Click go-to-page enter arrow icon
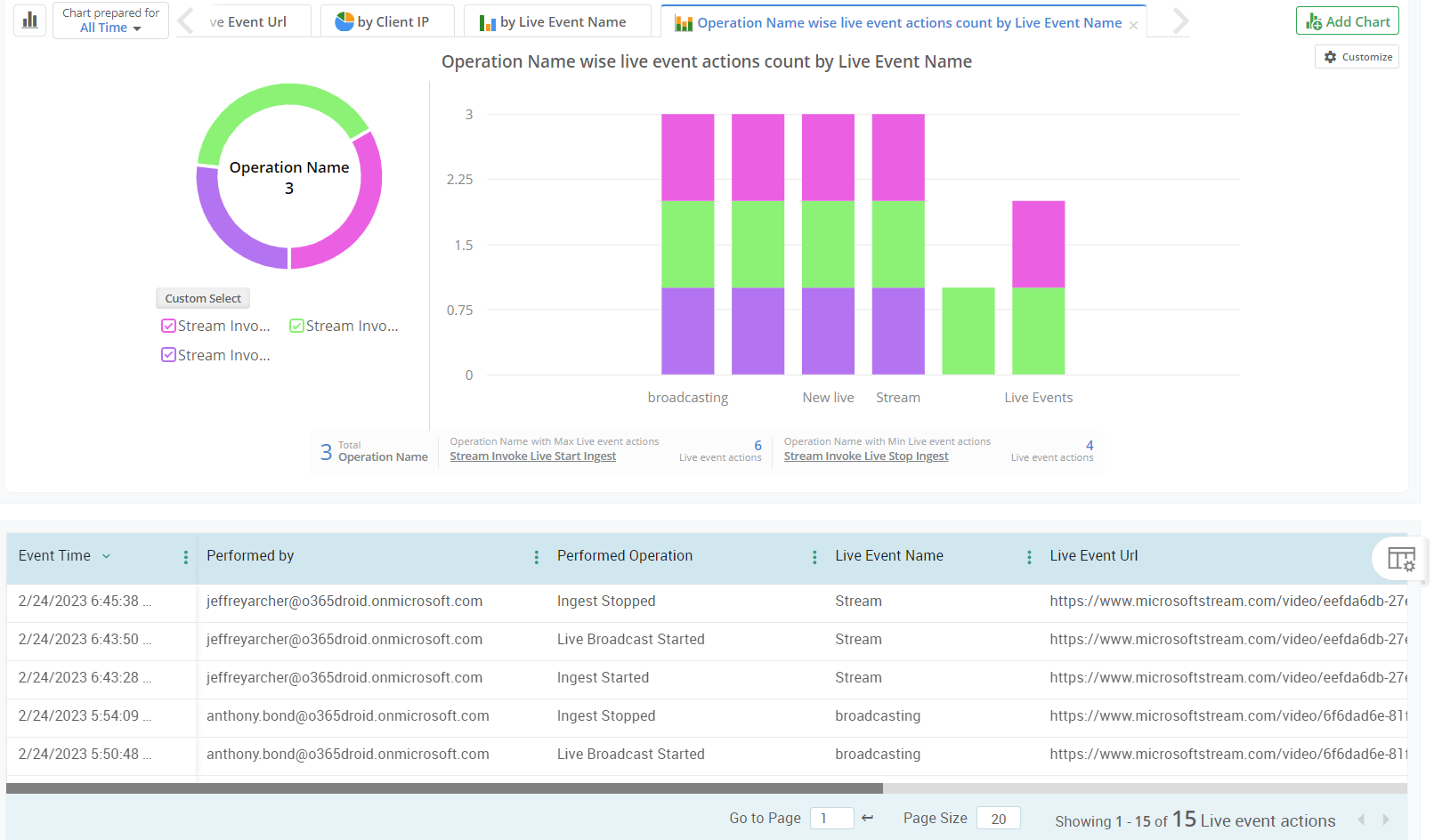Viewport: 1434px width, 840px height. [868, 818]
